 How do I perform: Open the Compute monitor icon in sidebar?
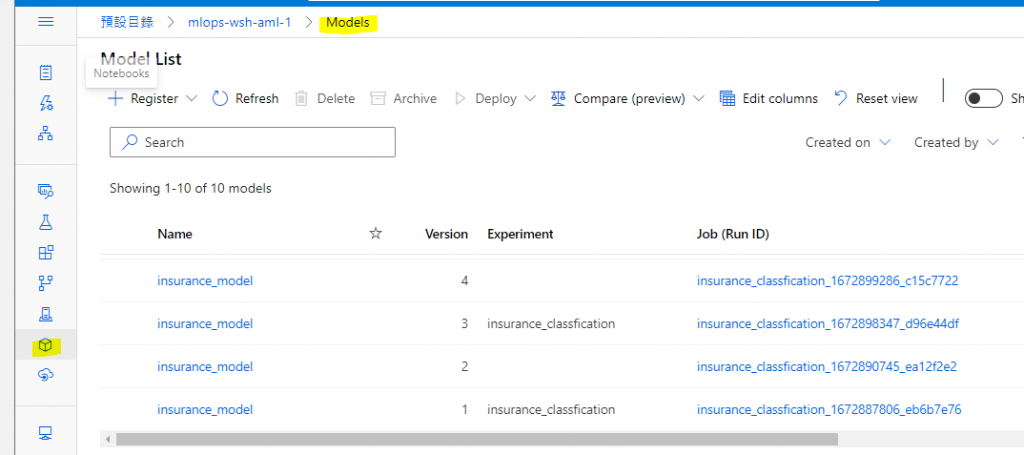[x=45, y=433]
